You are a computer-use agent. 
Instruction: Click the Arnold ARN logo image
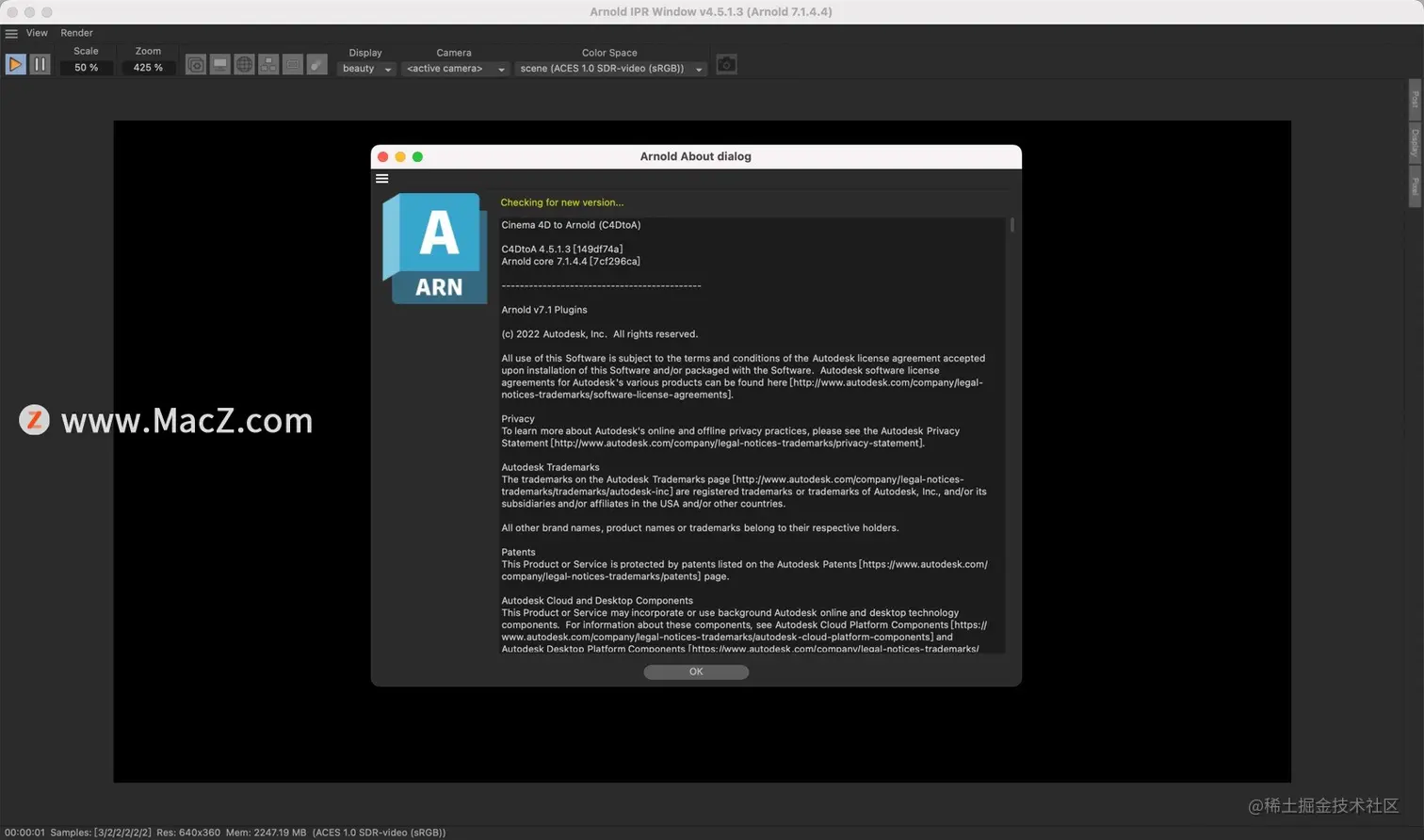pos(434,249)
